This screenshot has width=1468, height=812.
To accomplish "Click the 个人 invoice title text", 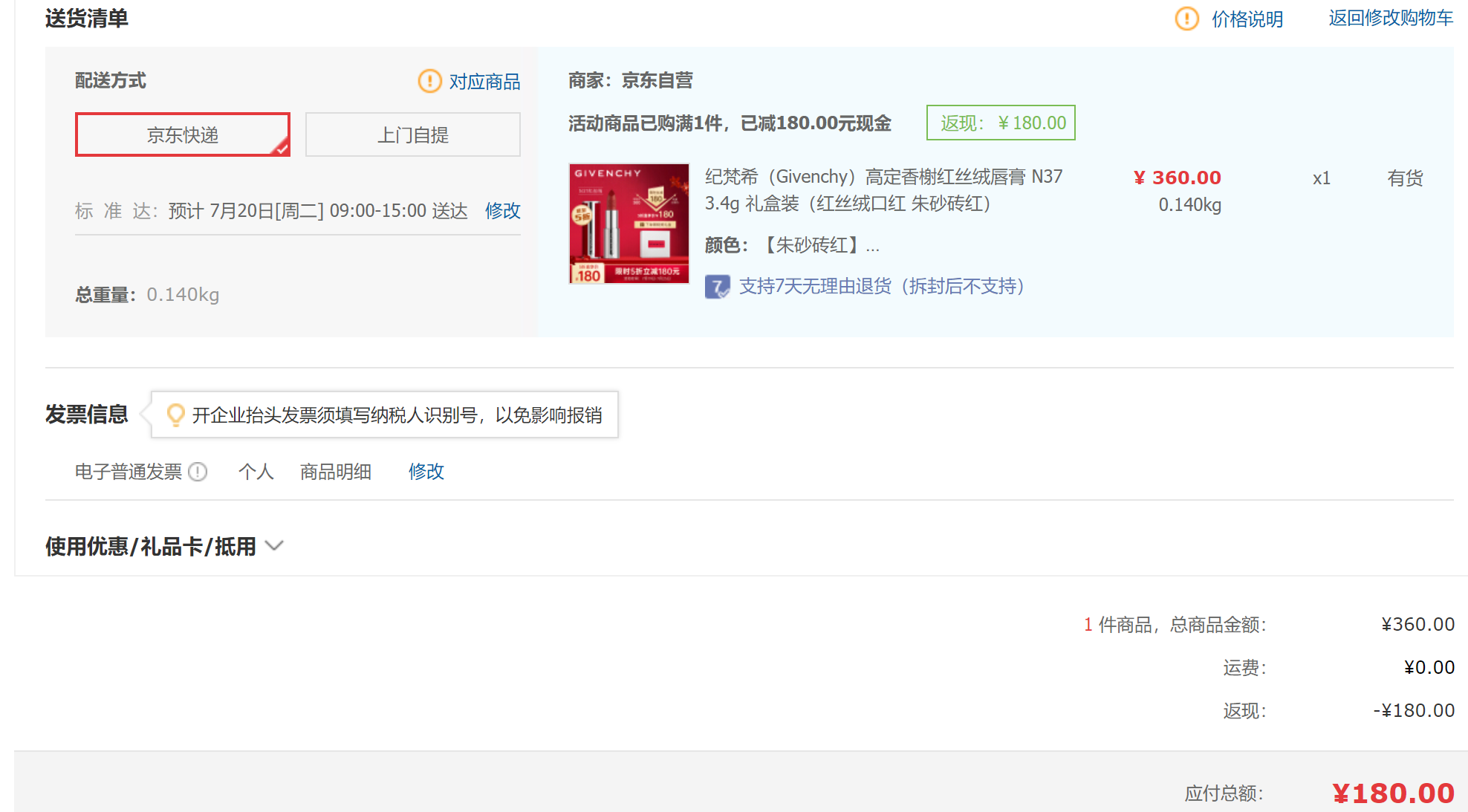I will click(256, 472).
